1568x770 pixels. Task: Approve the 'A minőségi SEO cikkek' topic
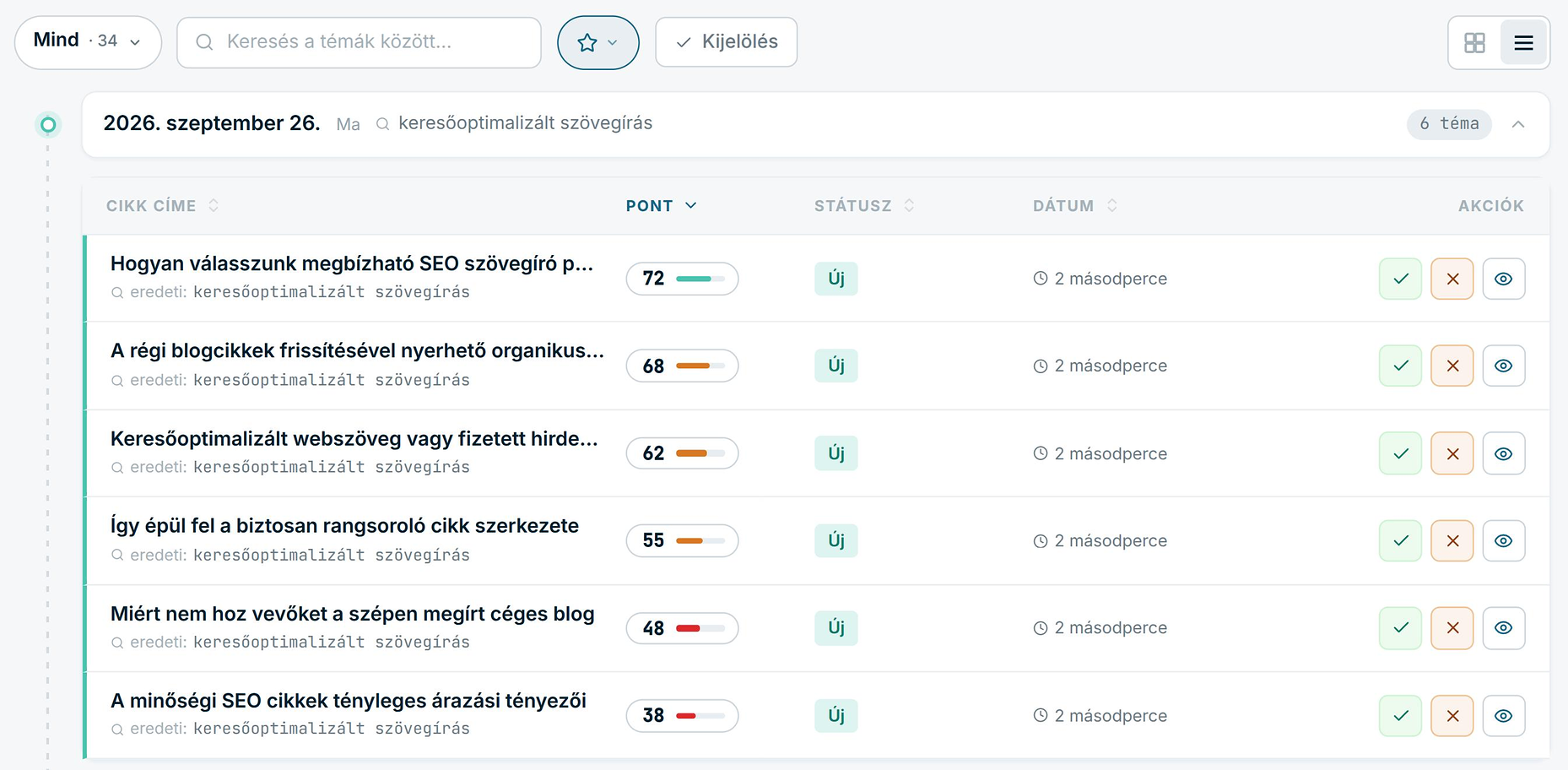click(x=1400, y=716)
